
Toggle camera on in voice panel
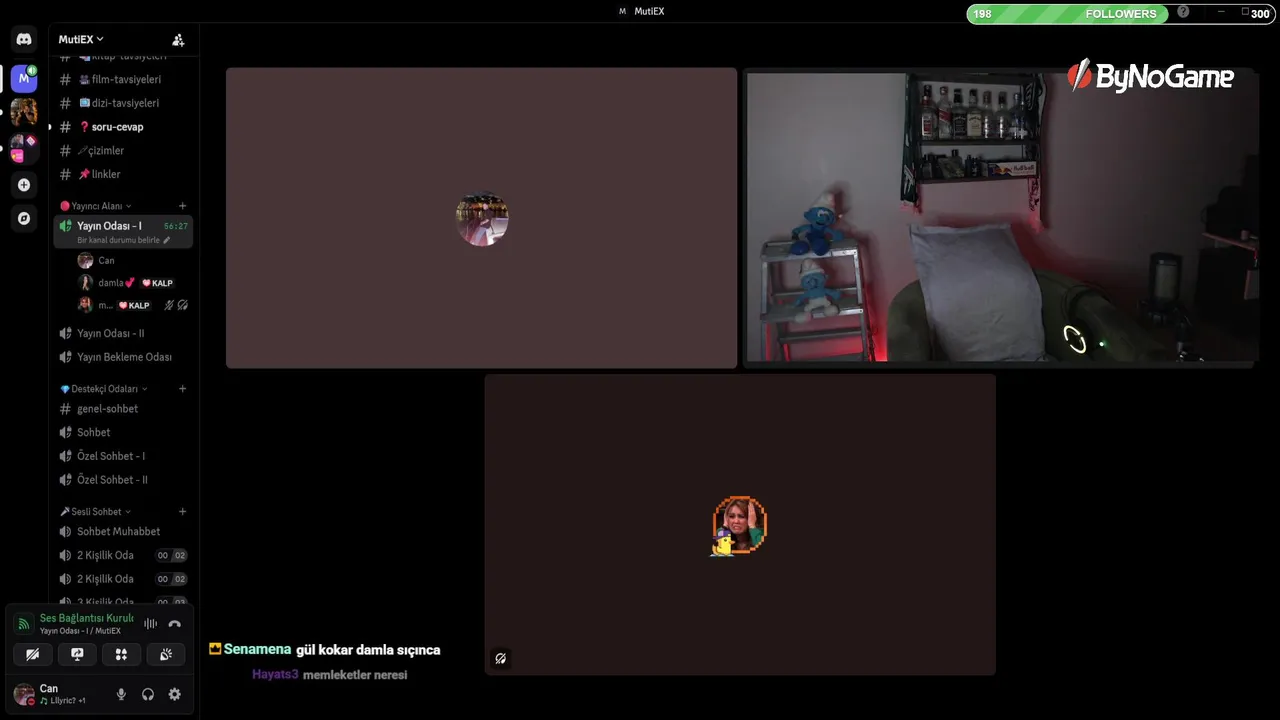[32, 654]
